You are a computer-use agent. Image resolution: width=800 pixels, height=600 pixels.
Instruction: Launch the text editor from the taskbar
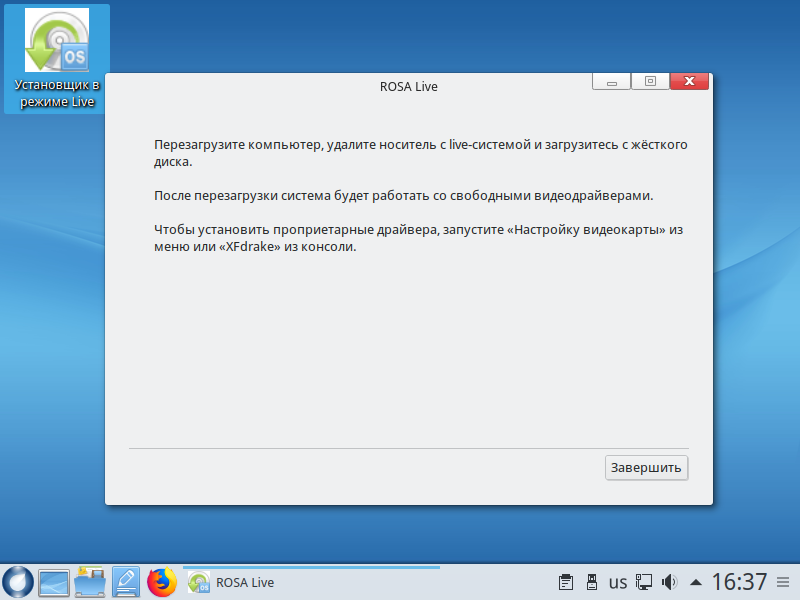click(126, 581)
